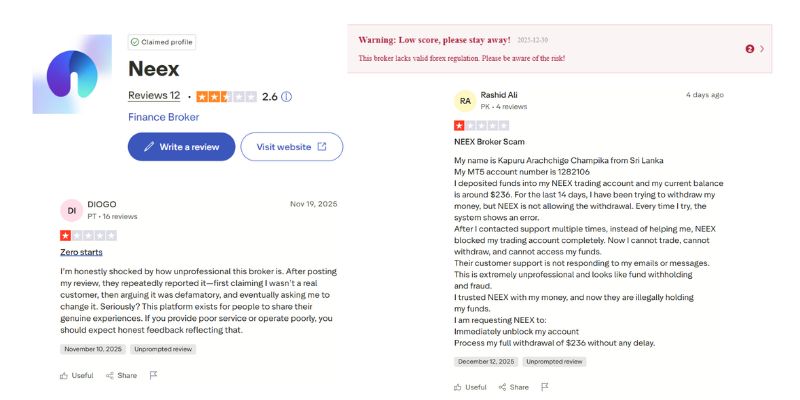Image resolution: width=800 pixels, height=400 pixels.
Task: Click the Neex company logo
Action: 72,78
